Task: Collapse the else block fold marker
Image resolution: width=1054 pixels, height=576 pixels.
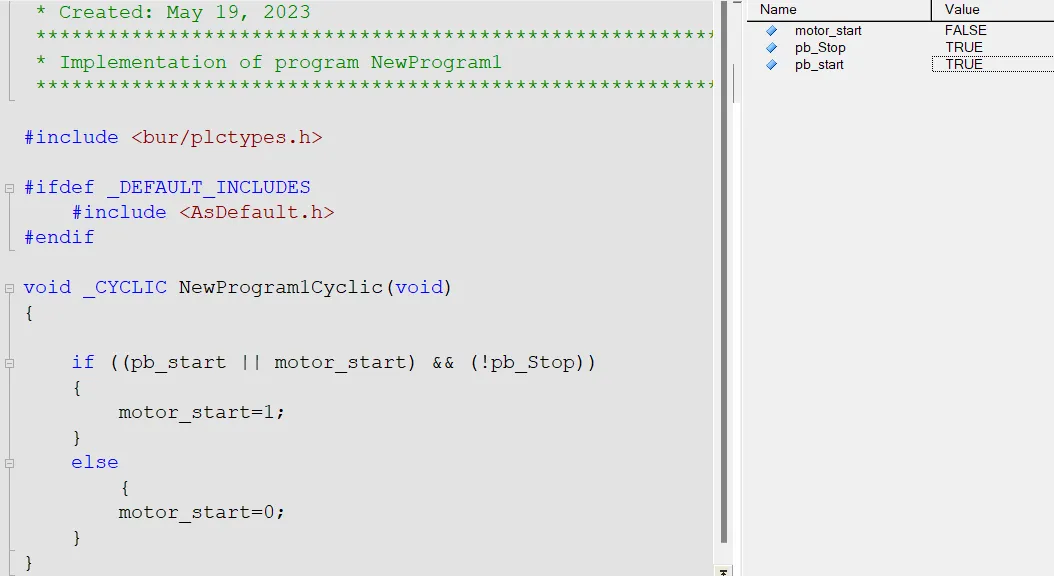Action: tap(9, 463)
